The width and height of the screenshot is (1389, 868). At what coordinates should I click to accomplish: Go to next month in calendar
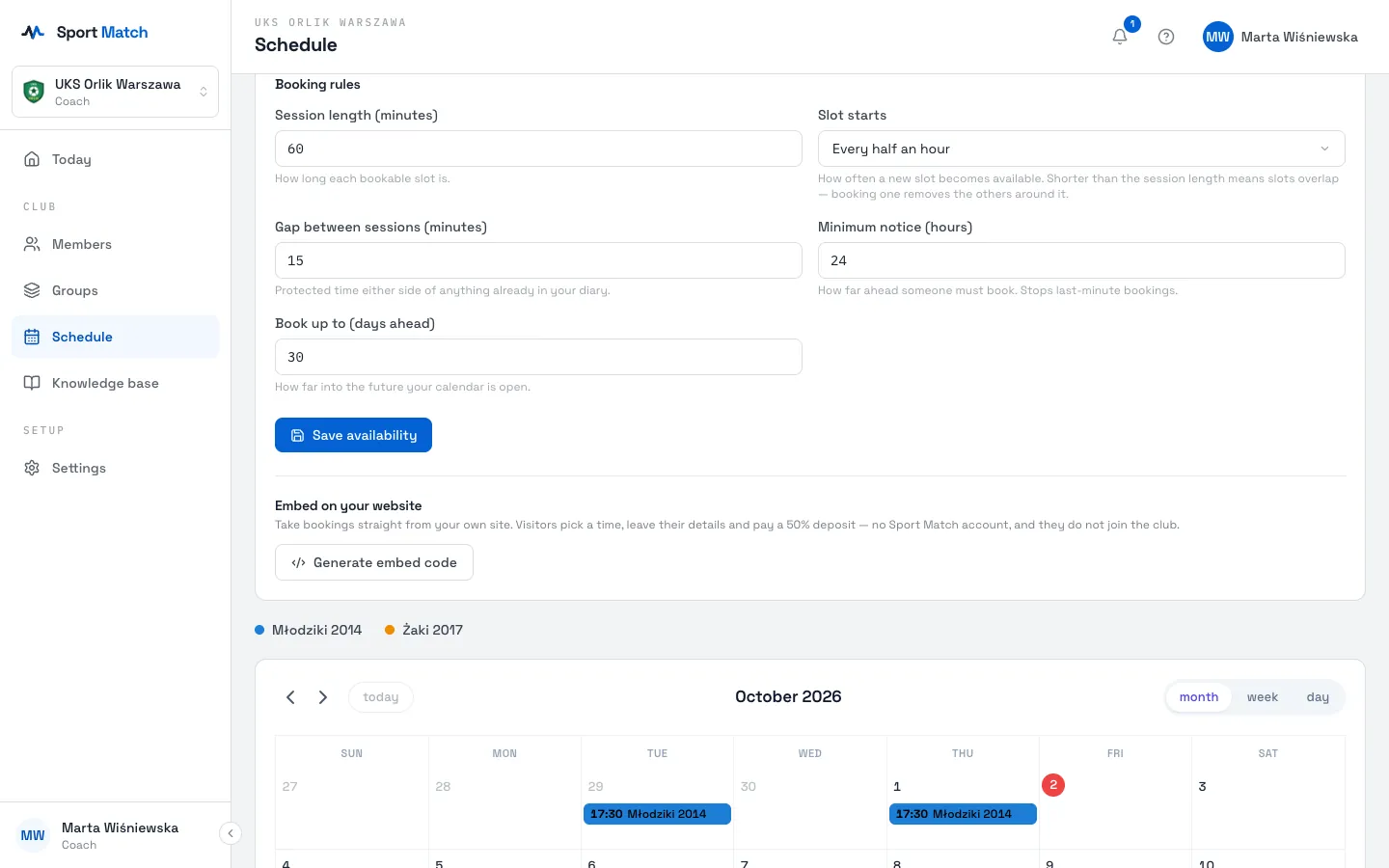tap(323, 697)
